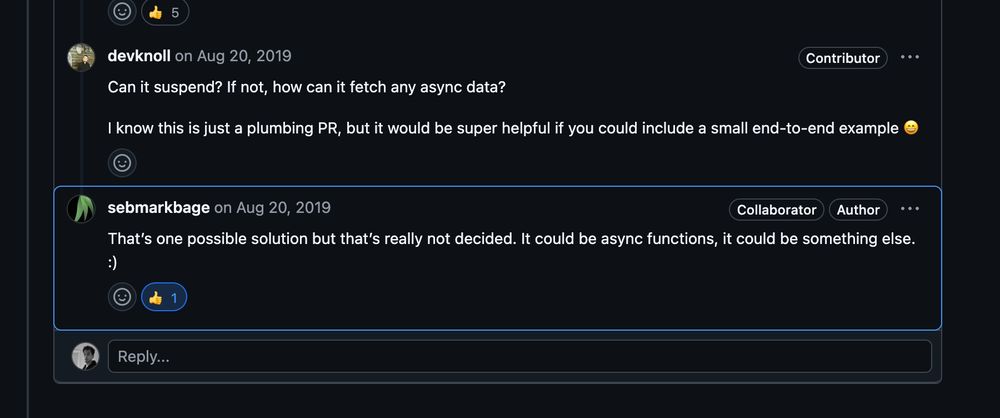Open sebmarkbage's leaf avatar
This screenshot has width=1000, height=418.
[x=81, y=209]
